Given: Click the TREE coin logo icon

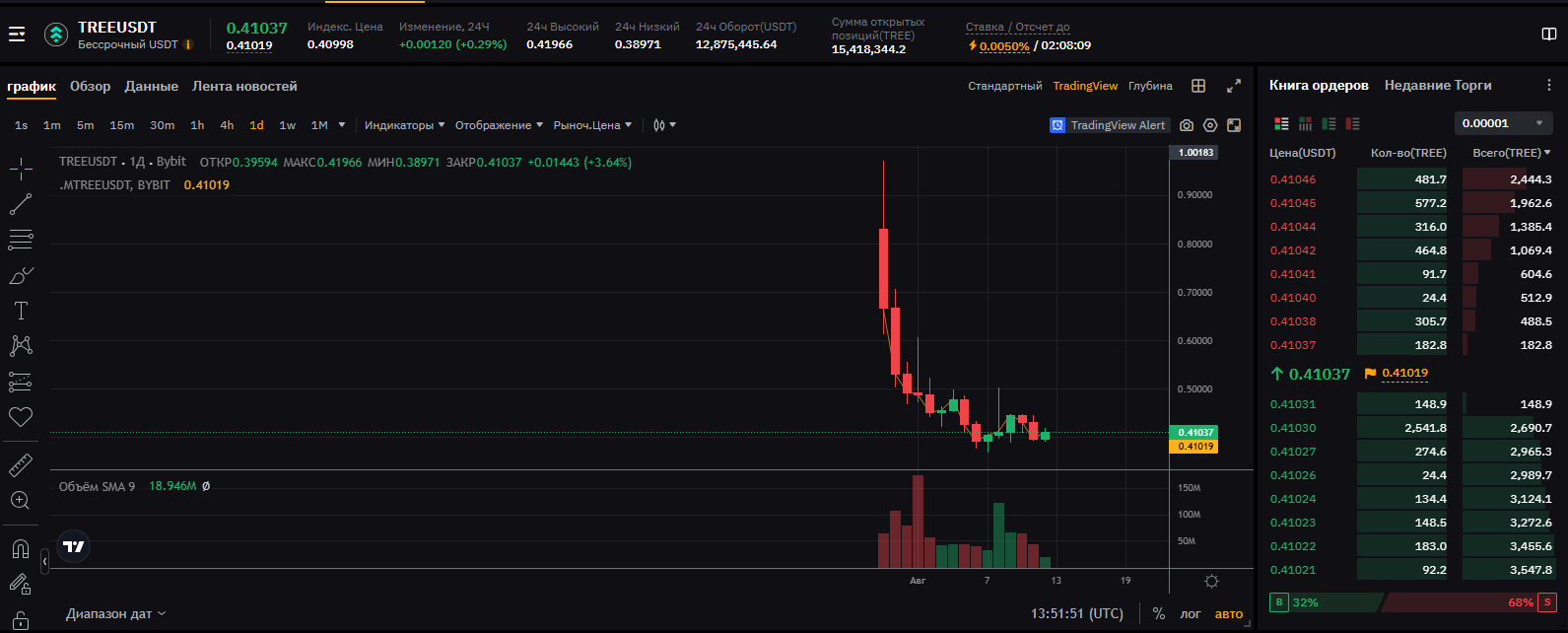Looking at the screenshot, I should [x=56, y=35].
